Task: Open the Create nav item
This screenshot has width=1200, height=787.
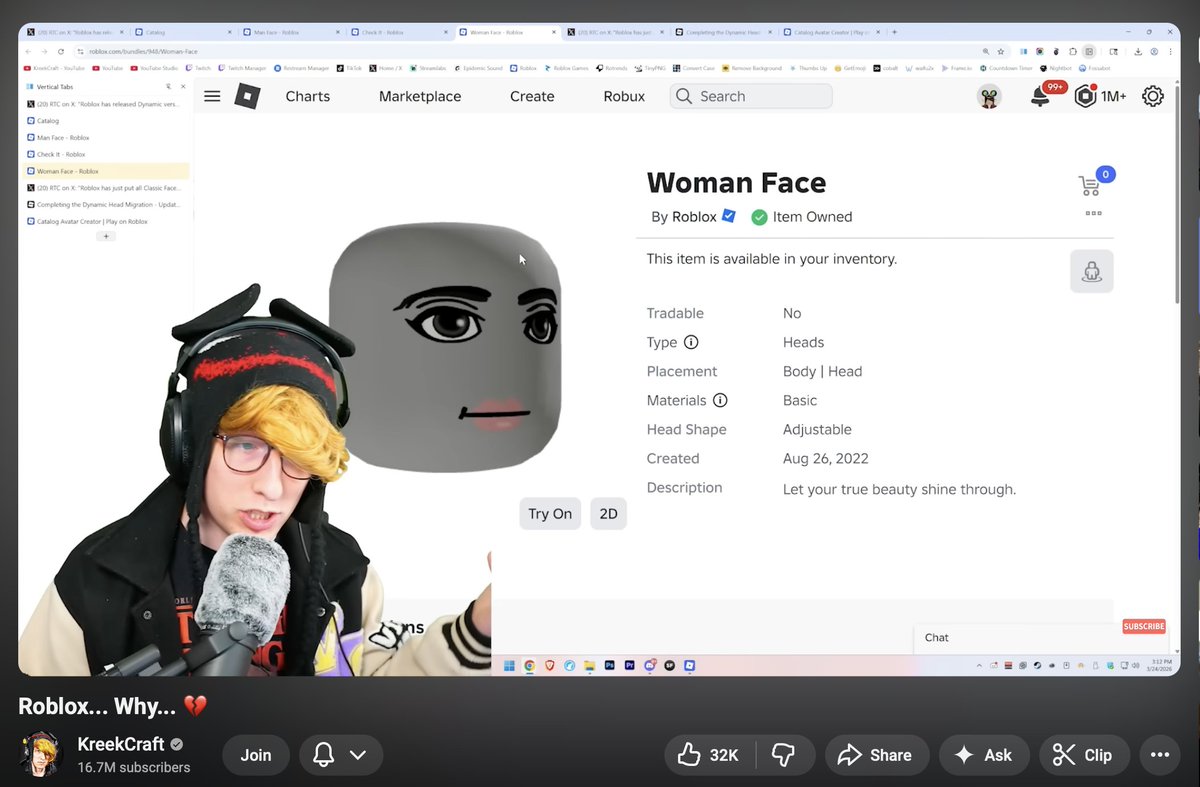Action: coord(532,96)
